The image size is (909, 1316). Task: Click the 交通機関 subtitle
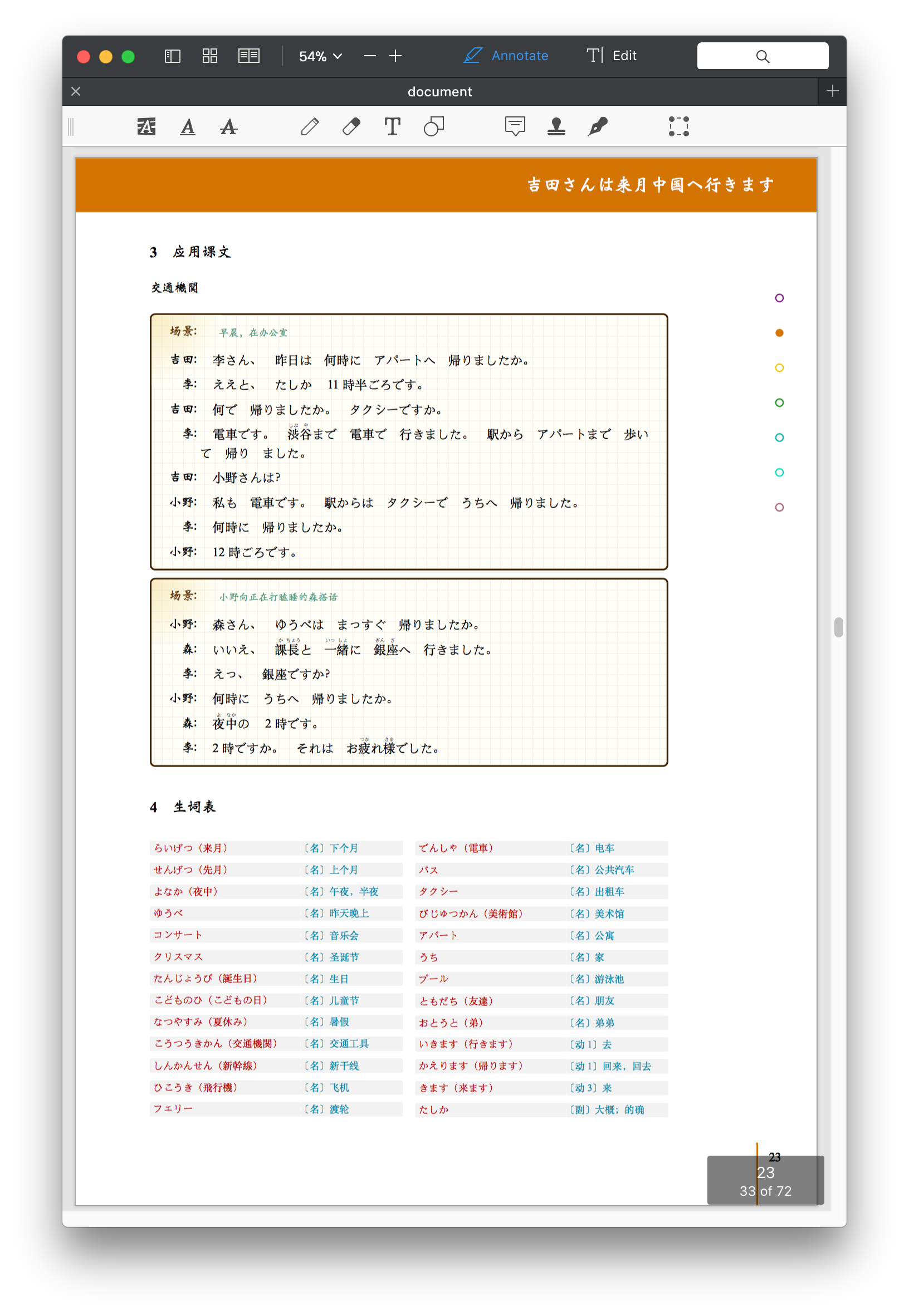174,287
